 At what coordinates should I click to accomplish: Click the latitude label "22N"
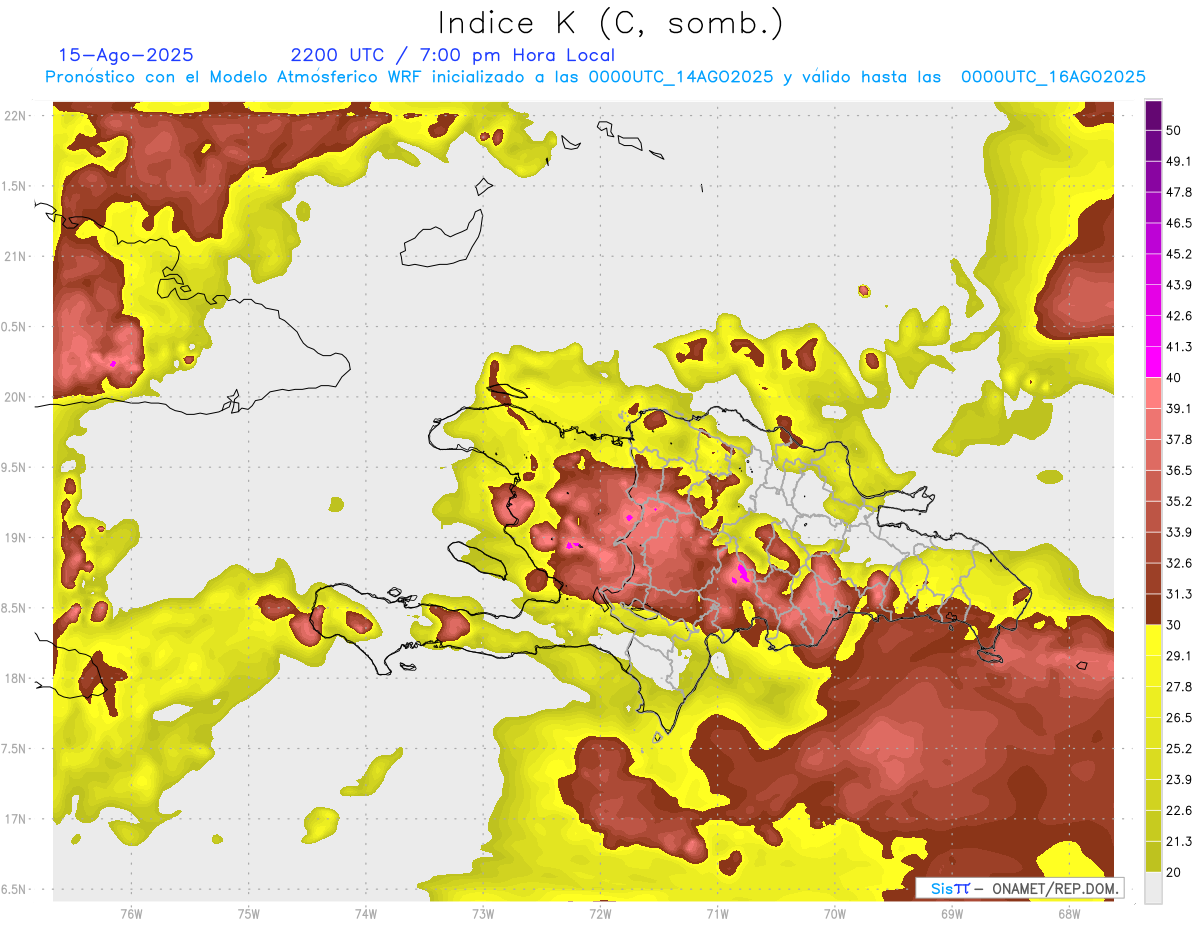(x=16, y=115)
